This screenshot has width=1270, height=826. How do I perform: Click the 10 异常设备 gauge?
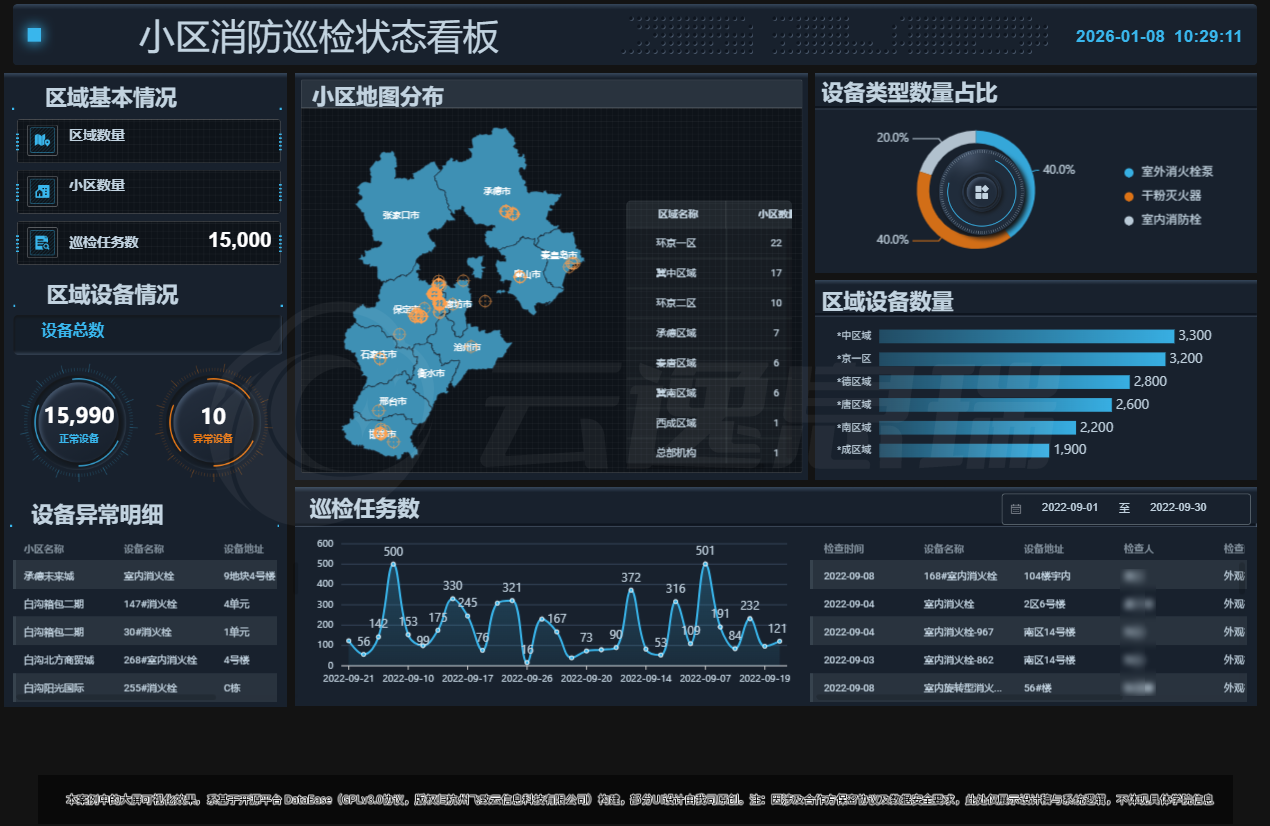213,423
